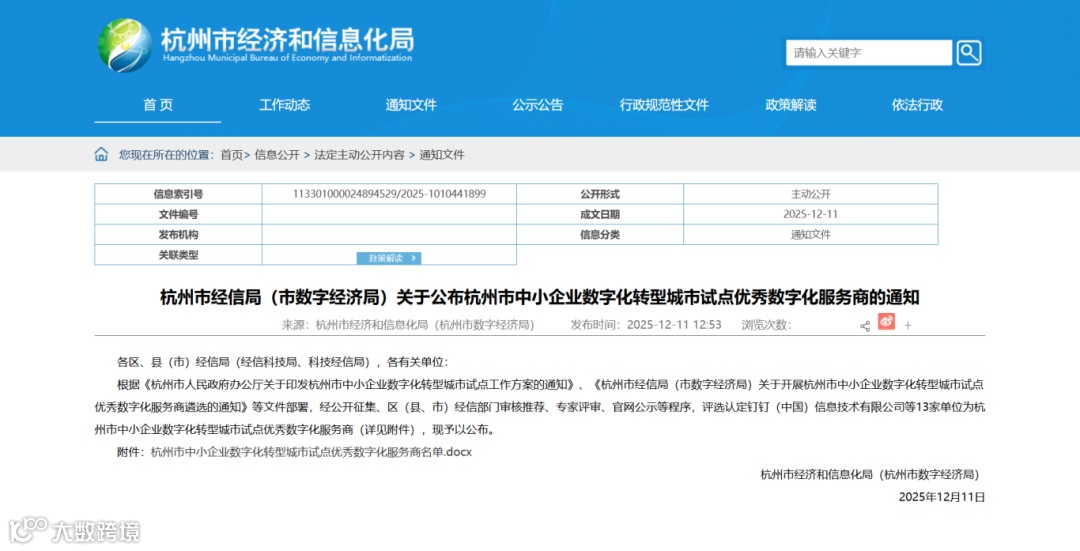The height and width of the screenshot is (551, 1080).
Task: Click the 信息索引号 label cell
Action: pos(178,194)
